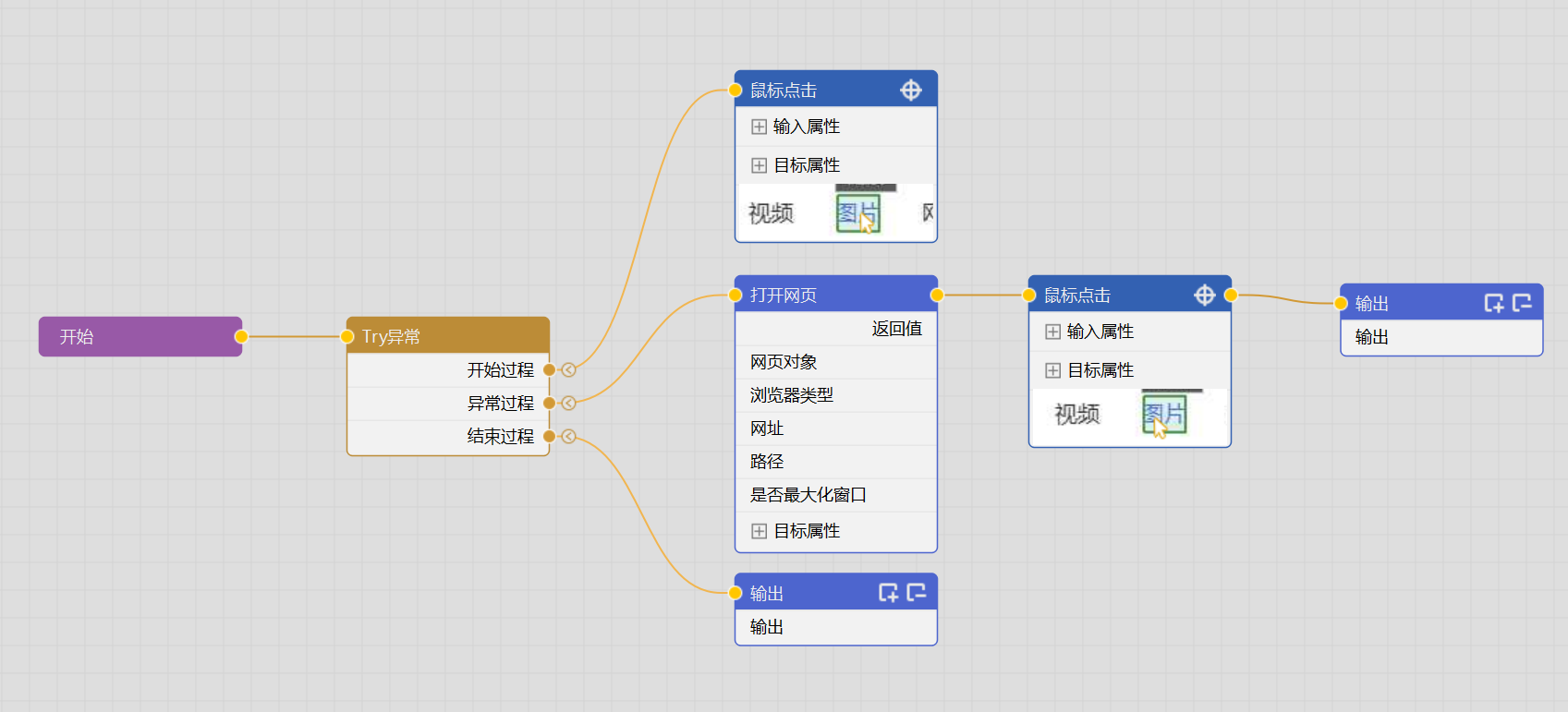Click the 网址 property row
The image size is (1568, 712).
point(836,428)
